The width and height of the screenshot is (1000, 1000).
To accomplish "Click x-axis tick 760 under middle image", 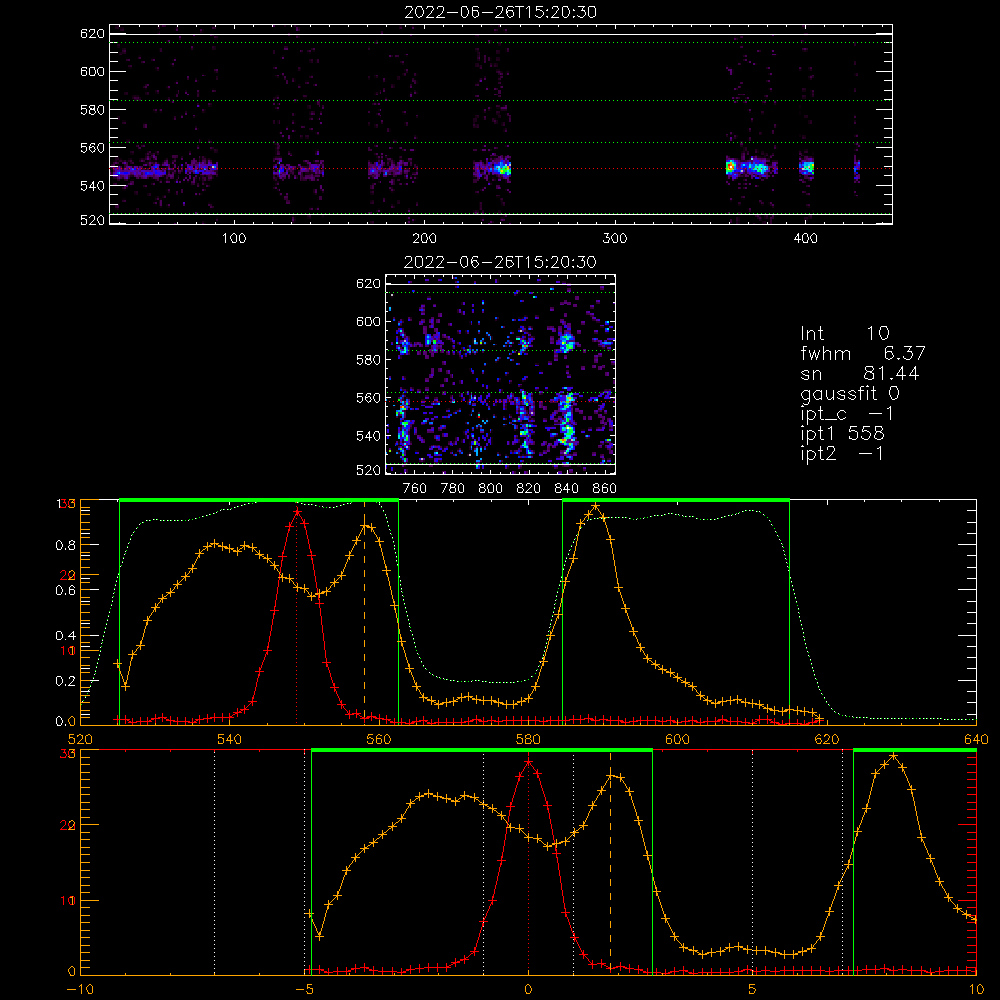I will [415, 489].
